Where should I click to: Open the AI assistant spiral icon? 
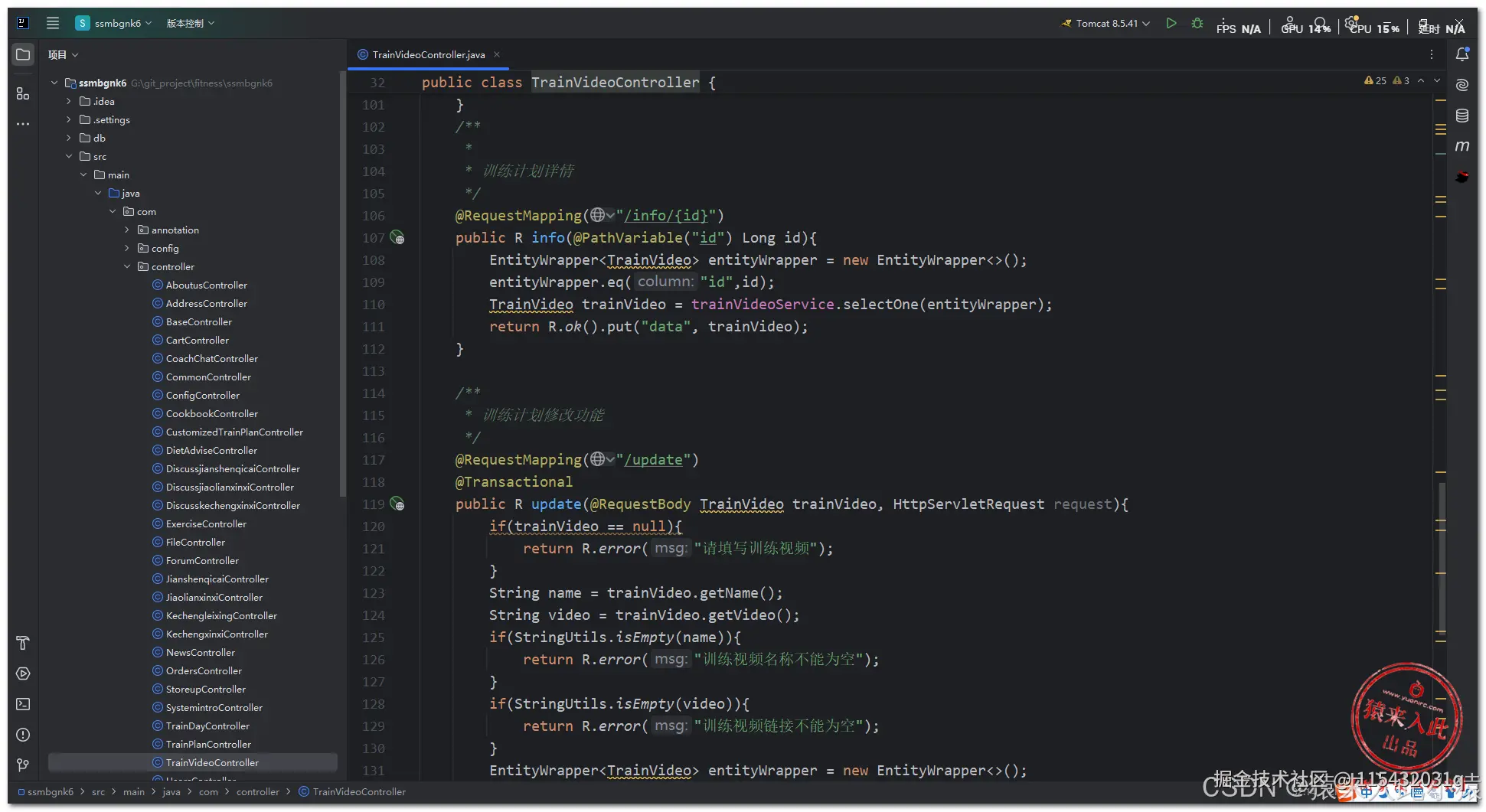click(1462, 85)
